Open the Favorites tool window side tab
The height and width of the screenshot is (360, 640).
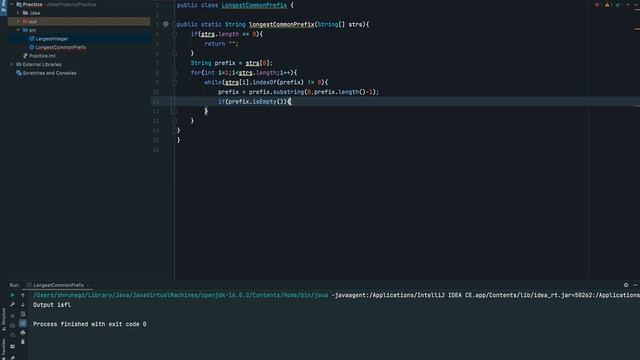[3, 348]
